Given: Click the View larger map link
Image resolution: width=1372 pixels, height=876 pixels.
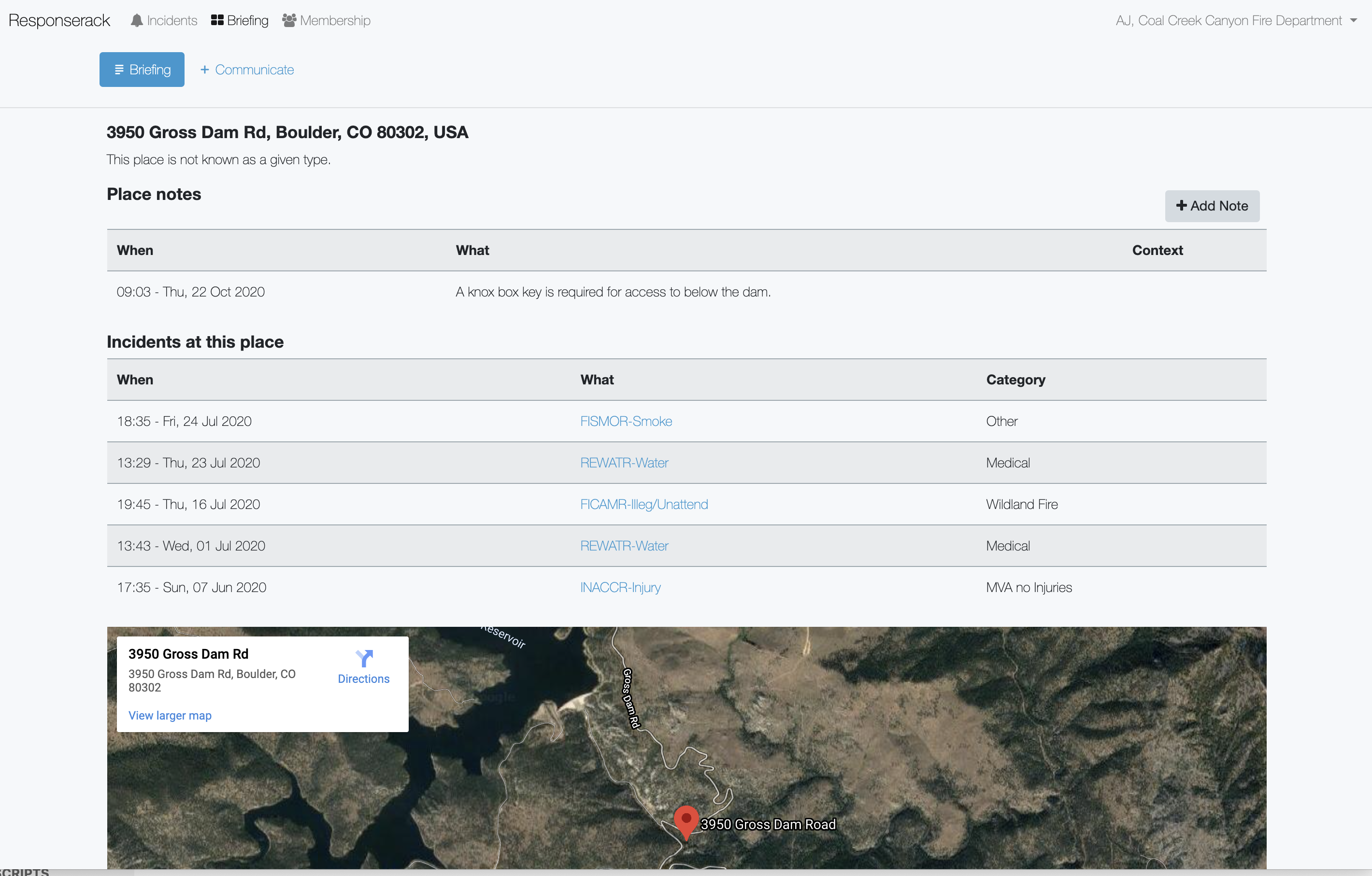Looking at the screenshot, I should click(x=169, y=715).
